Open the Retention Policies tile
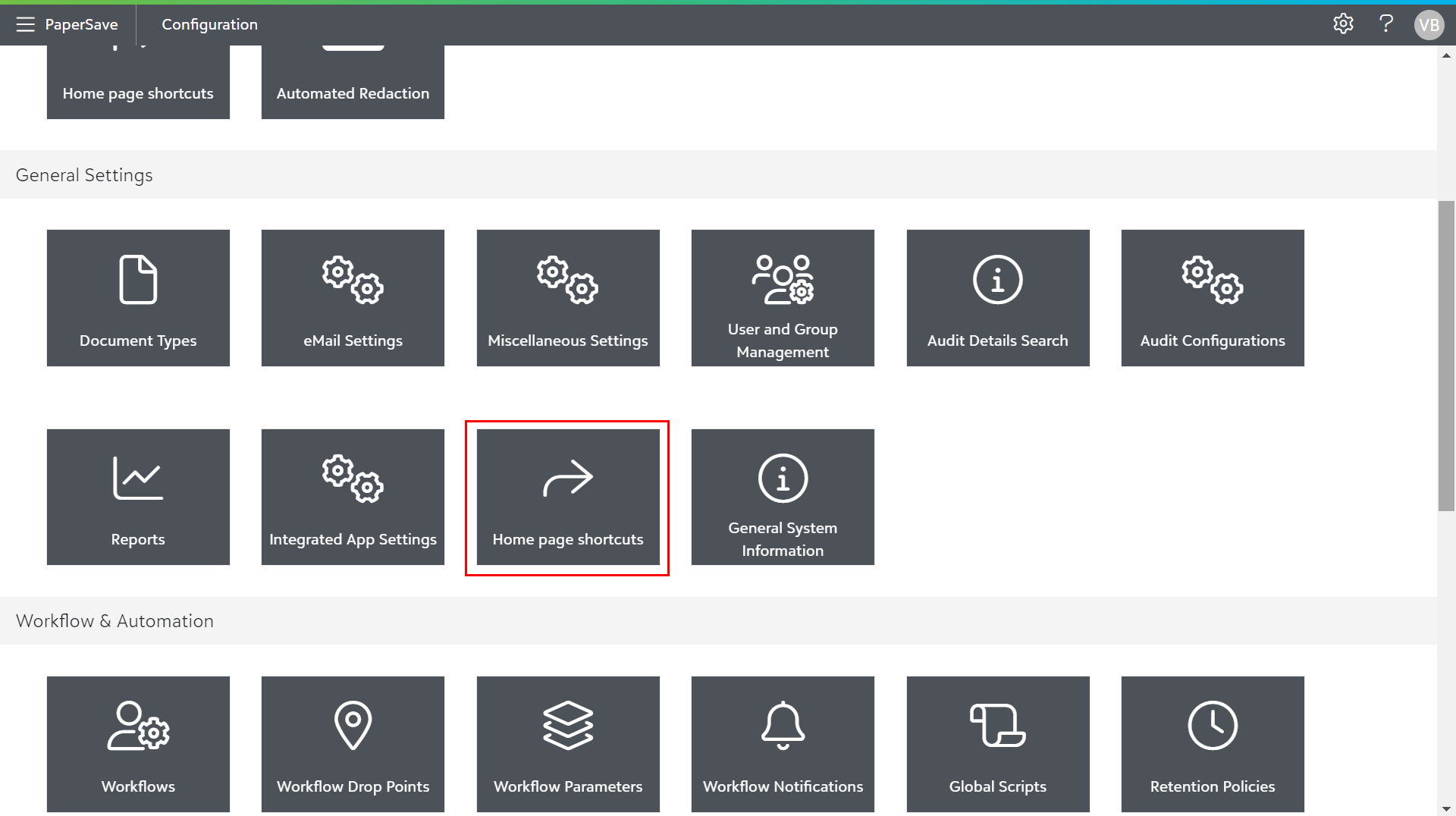 pyautogui.click(x=1213, y=744)
